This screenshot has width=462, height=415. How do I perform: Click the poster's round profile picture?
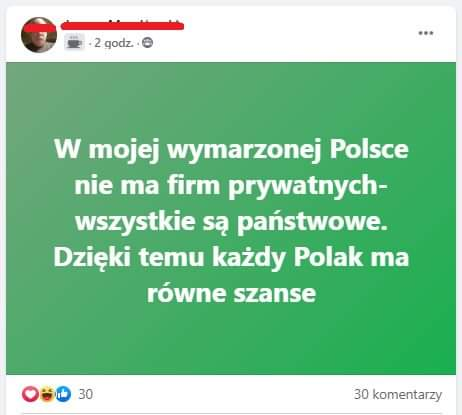pos(39,35)
